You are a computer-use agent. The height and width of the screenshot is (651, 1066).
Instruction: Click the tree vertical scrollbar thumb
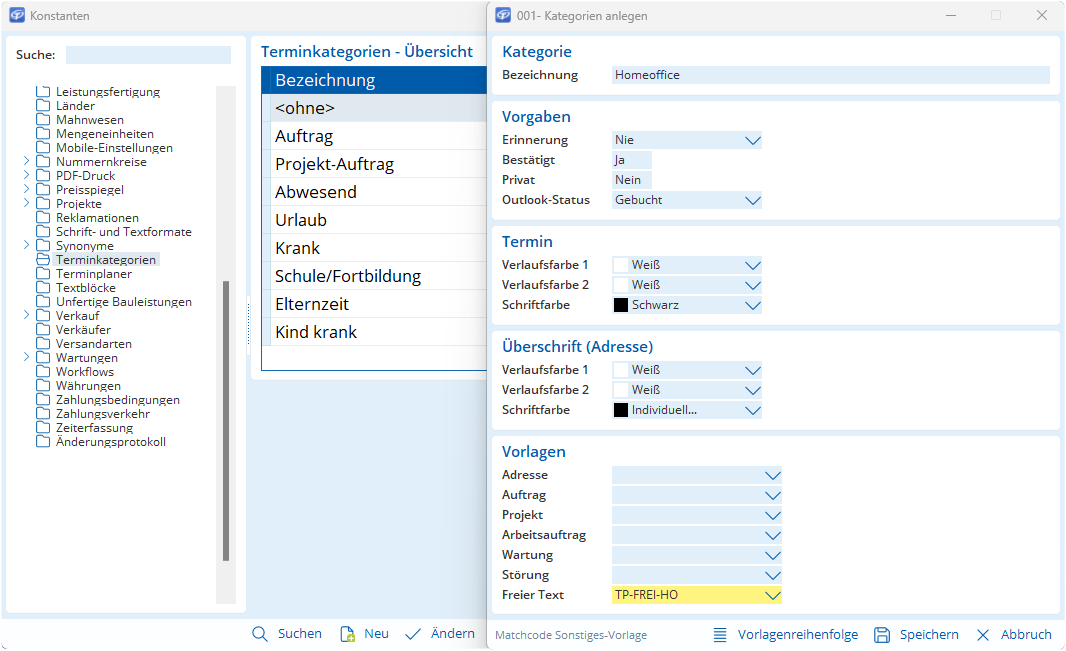pos(226,421)
